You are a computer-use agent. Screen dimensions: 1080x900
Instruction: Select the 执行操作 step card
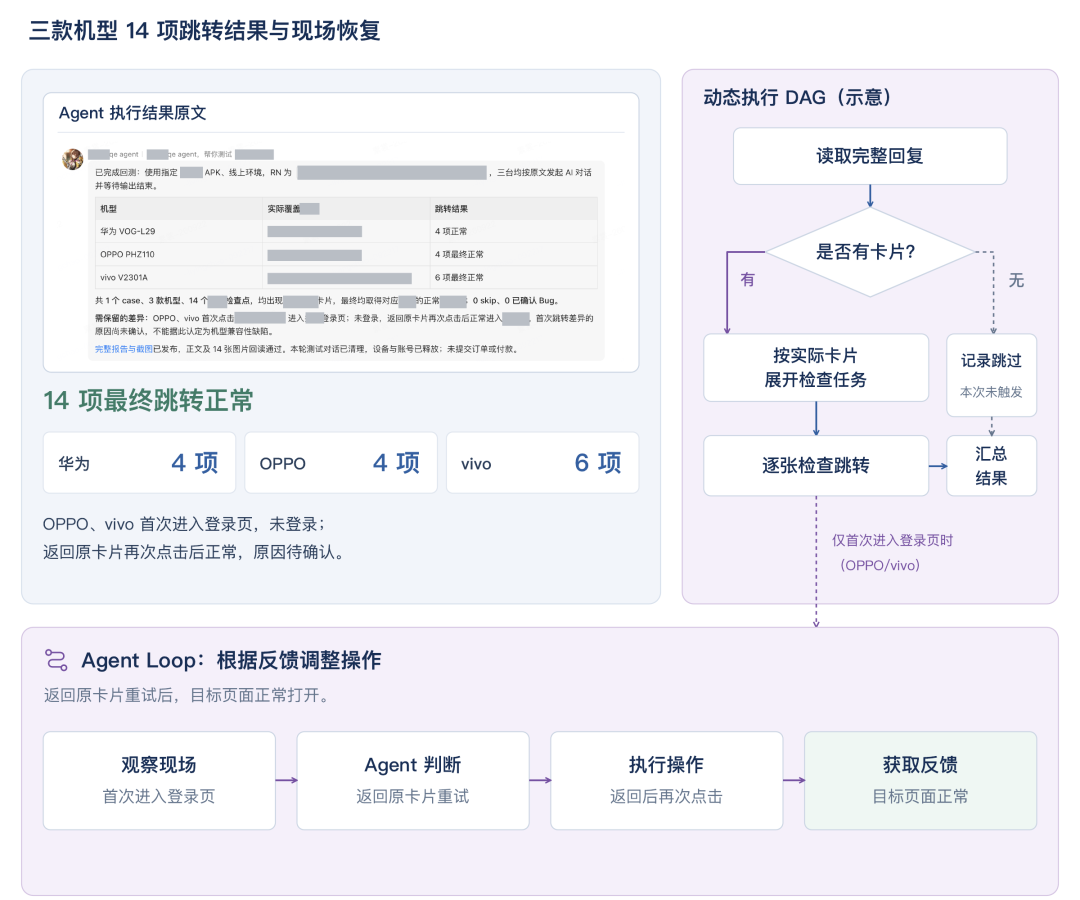tap(667, 780)
